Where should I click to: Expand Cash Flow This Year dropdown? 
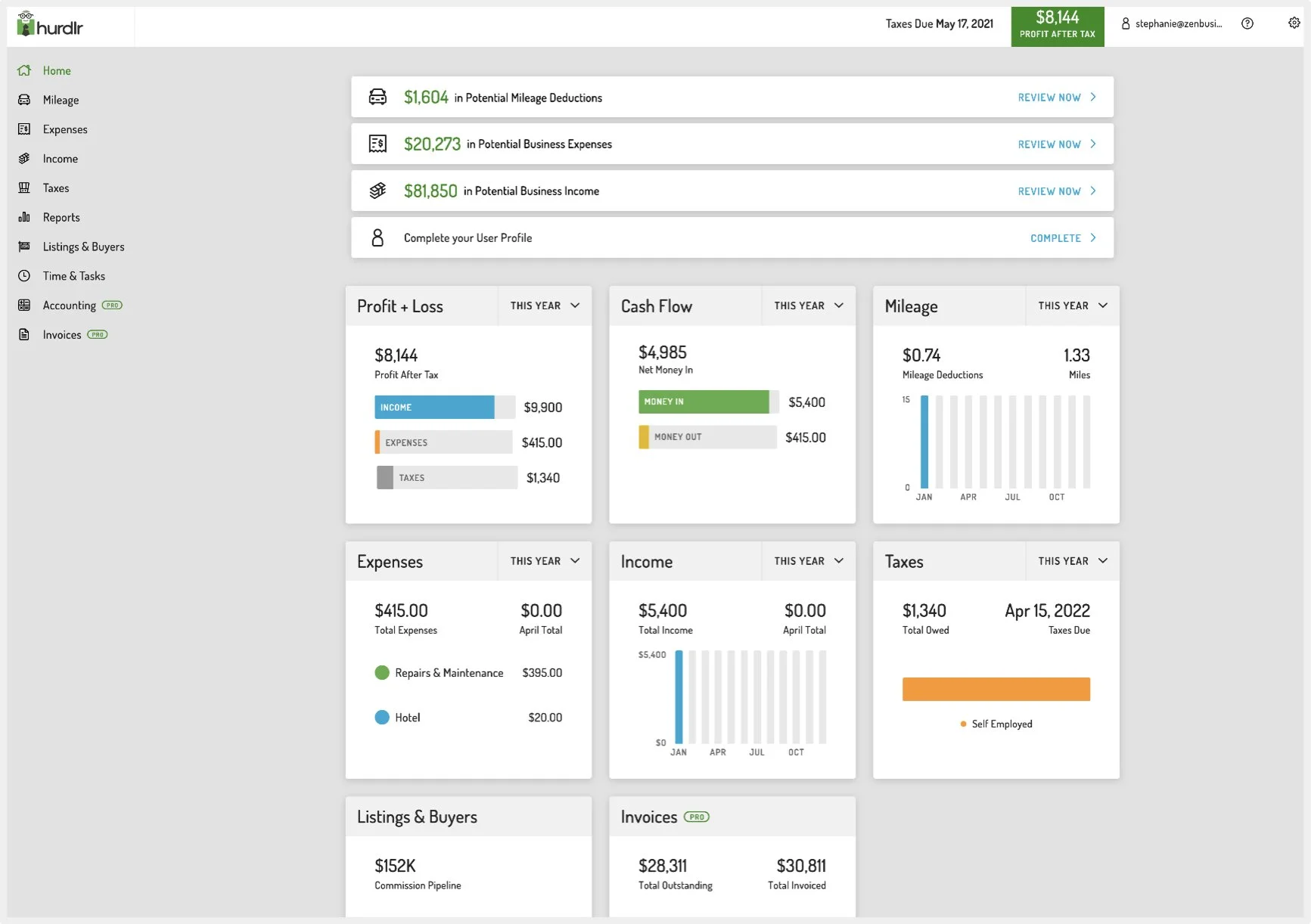[x=809, y=305]
